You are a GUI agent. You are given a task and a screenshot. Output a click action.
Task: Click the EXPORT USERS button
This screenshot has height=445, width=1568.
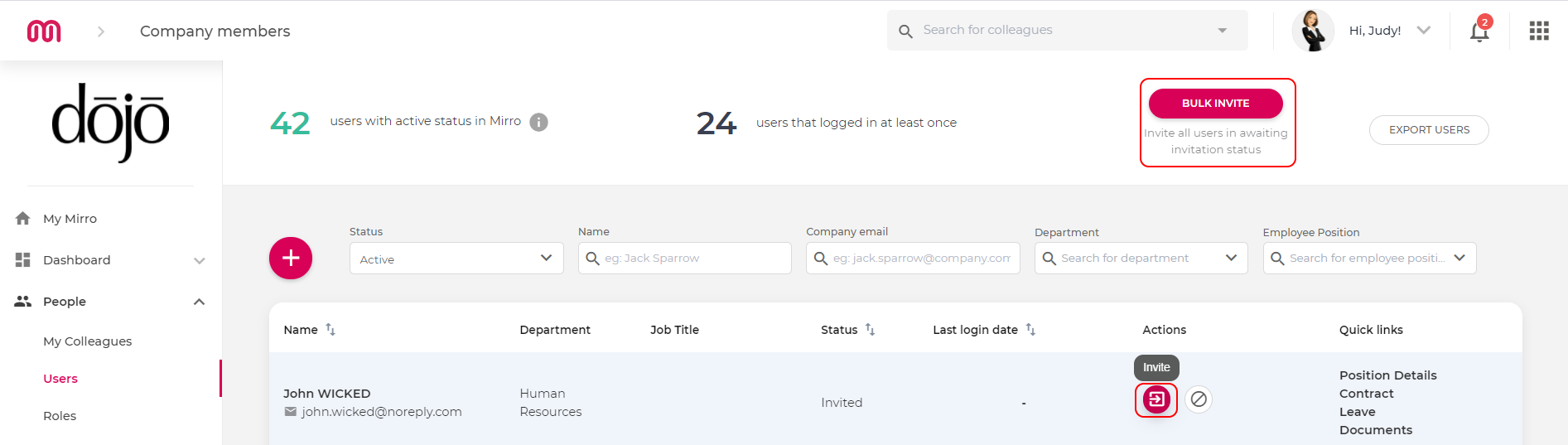tap(1429, 130)
